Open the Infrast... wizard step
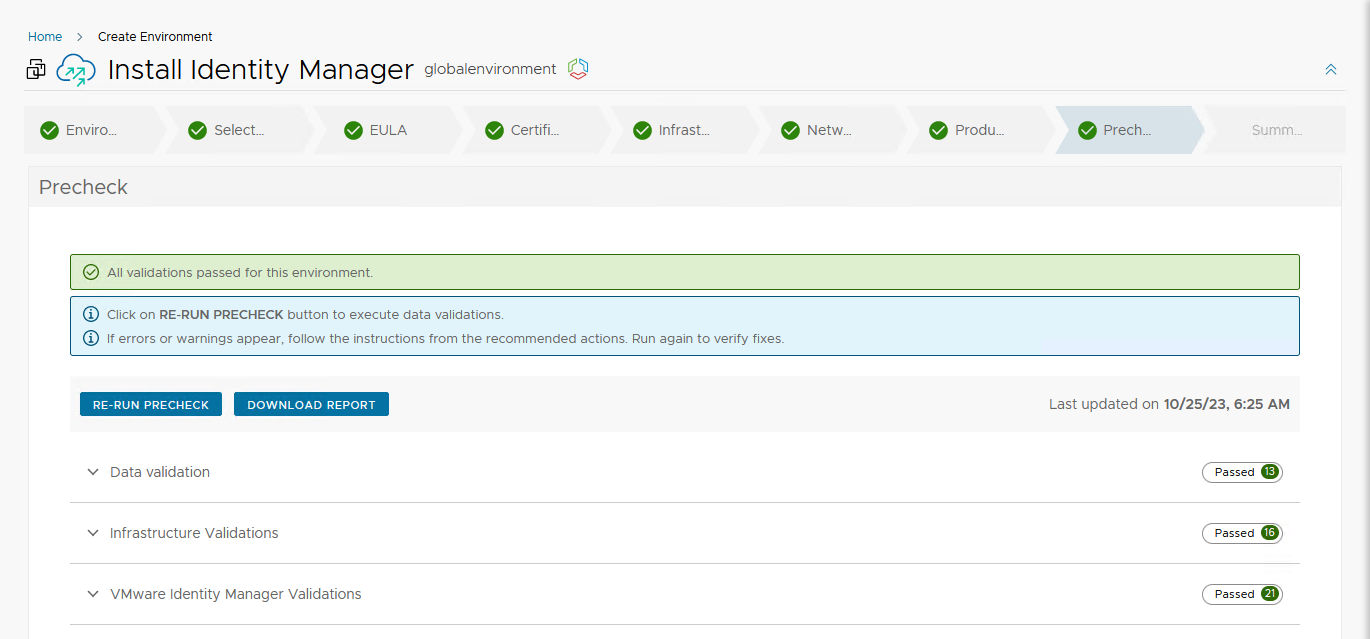This screenshot has height=639, width=1370. coord(684,130)
